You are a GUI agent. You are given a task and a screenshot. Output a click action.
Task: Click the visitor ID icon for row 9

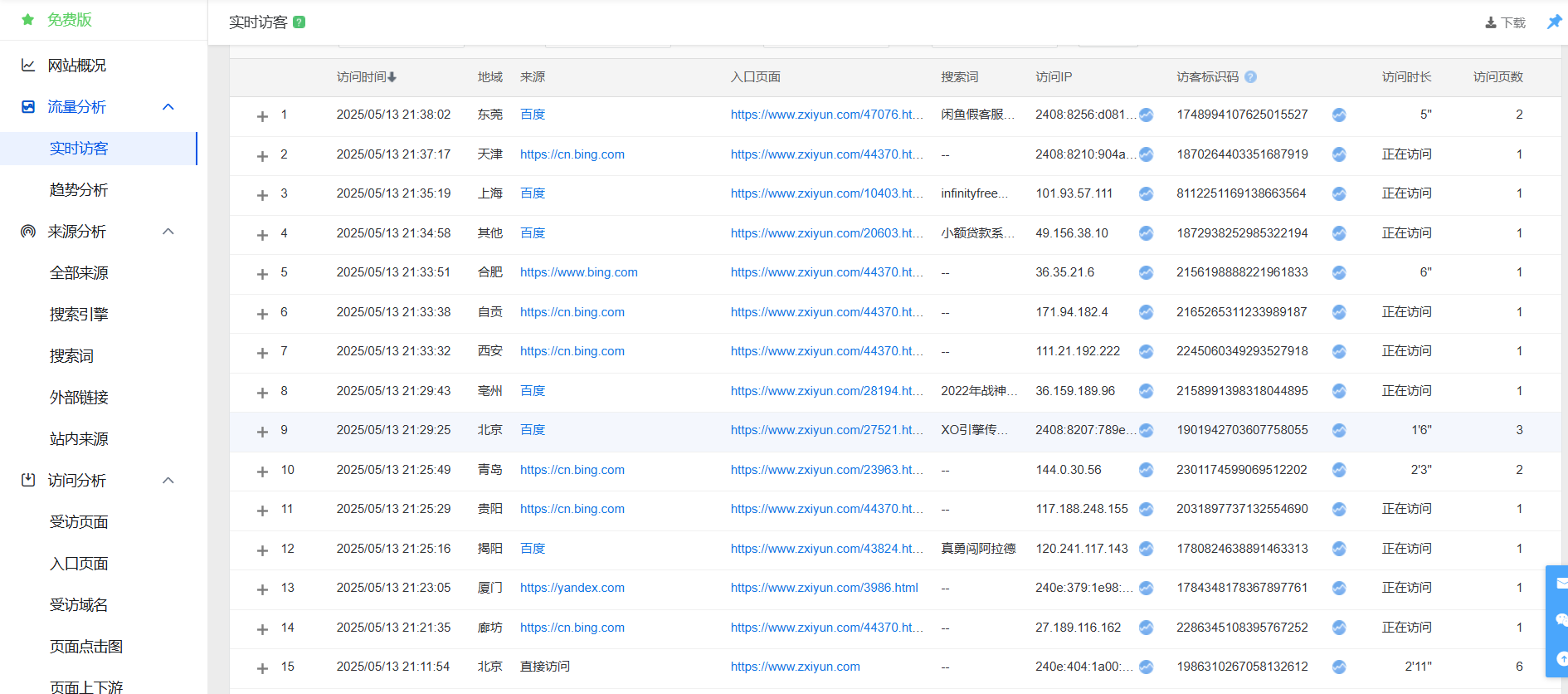[x=1338, y=430]
